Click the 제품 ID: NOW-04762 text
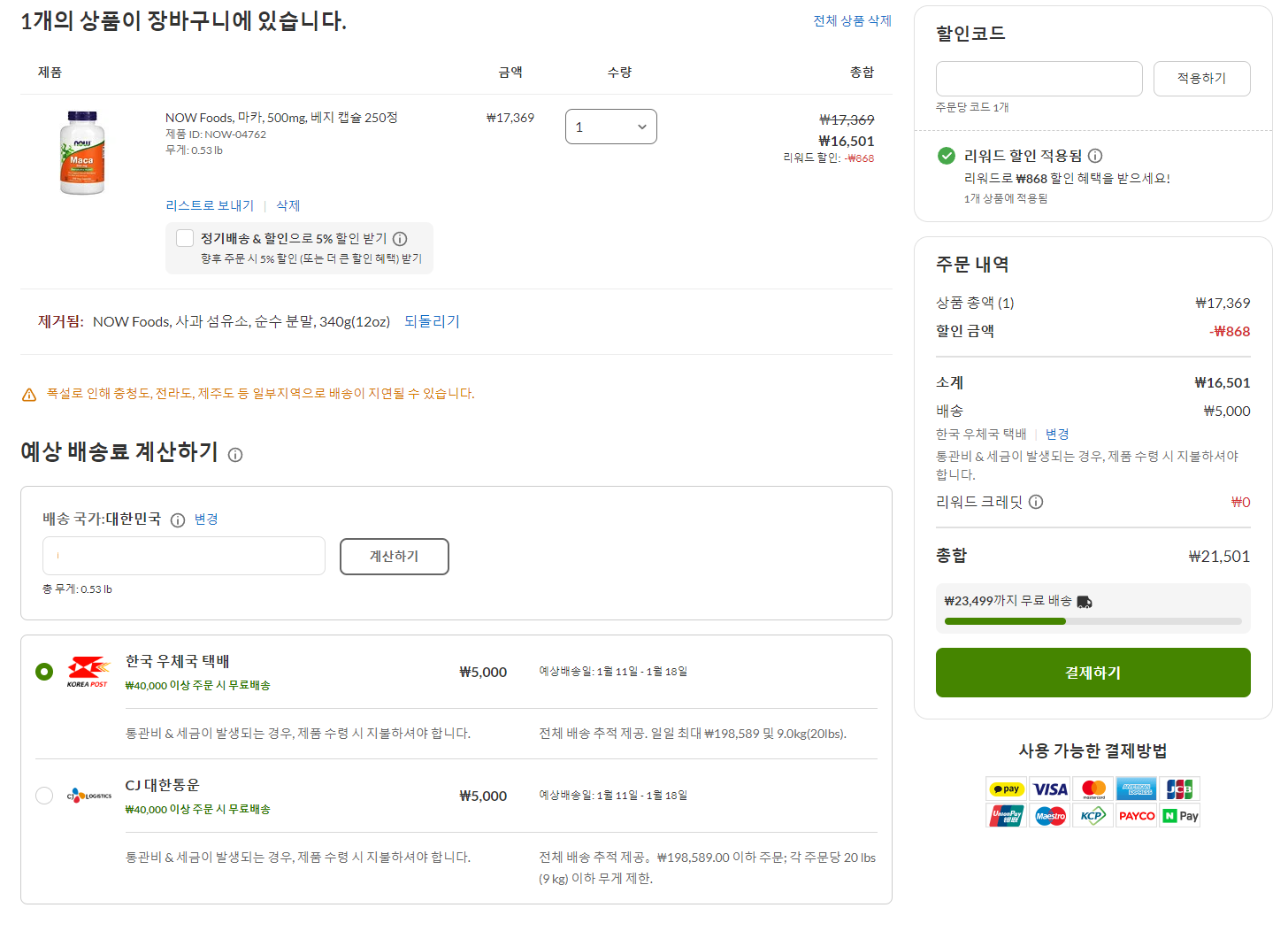The width and height of the screenshot is (1288, 931). [215, 135]
